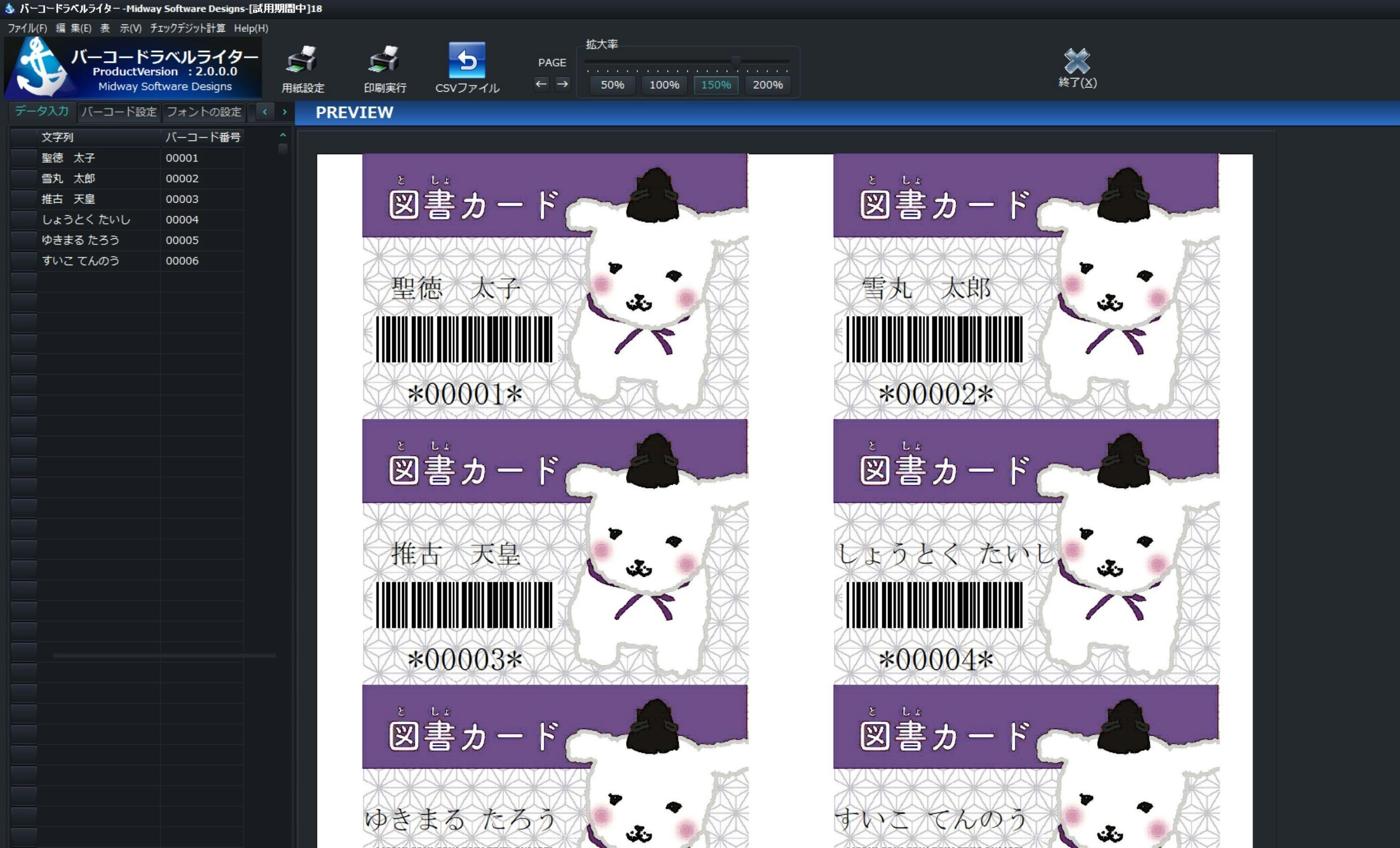Click the horizontal scrollbar under data grid

click(x=164, y=655)
